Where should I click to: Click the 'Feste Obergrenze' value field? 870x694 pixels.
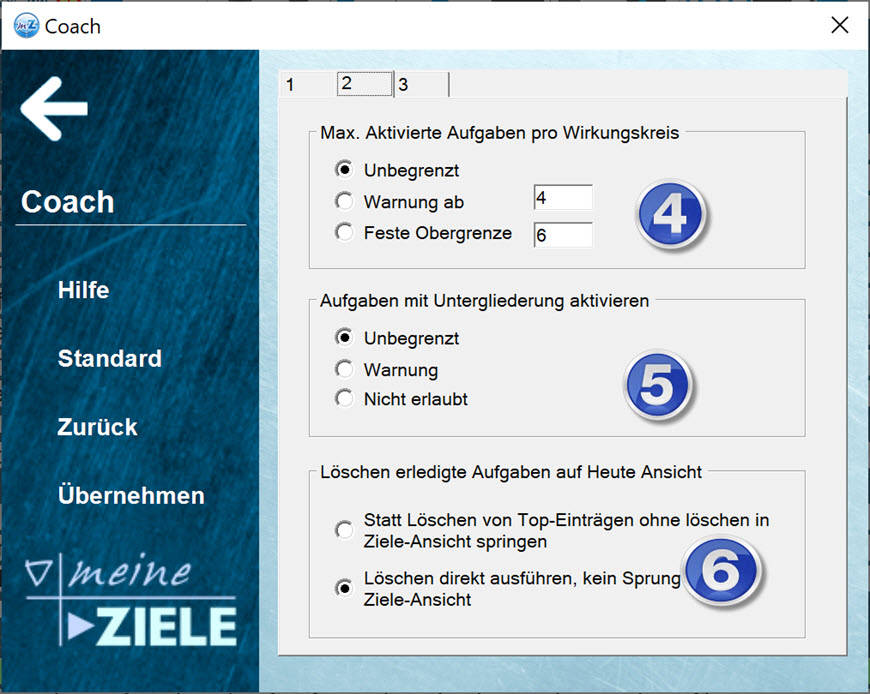pyautogui.click(x=562, y=235)
